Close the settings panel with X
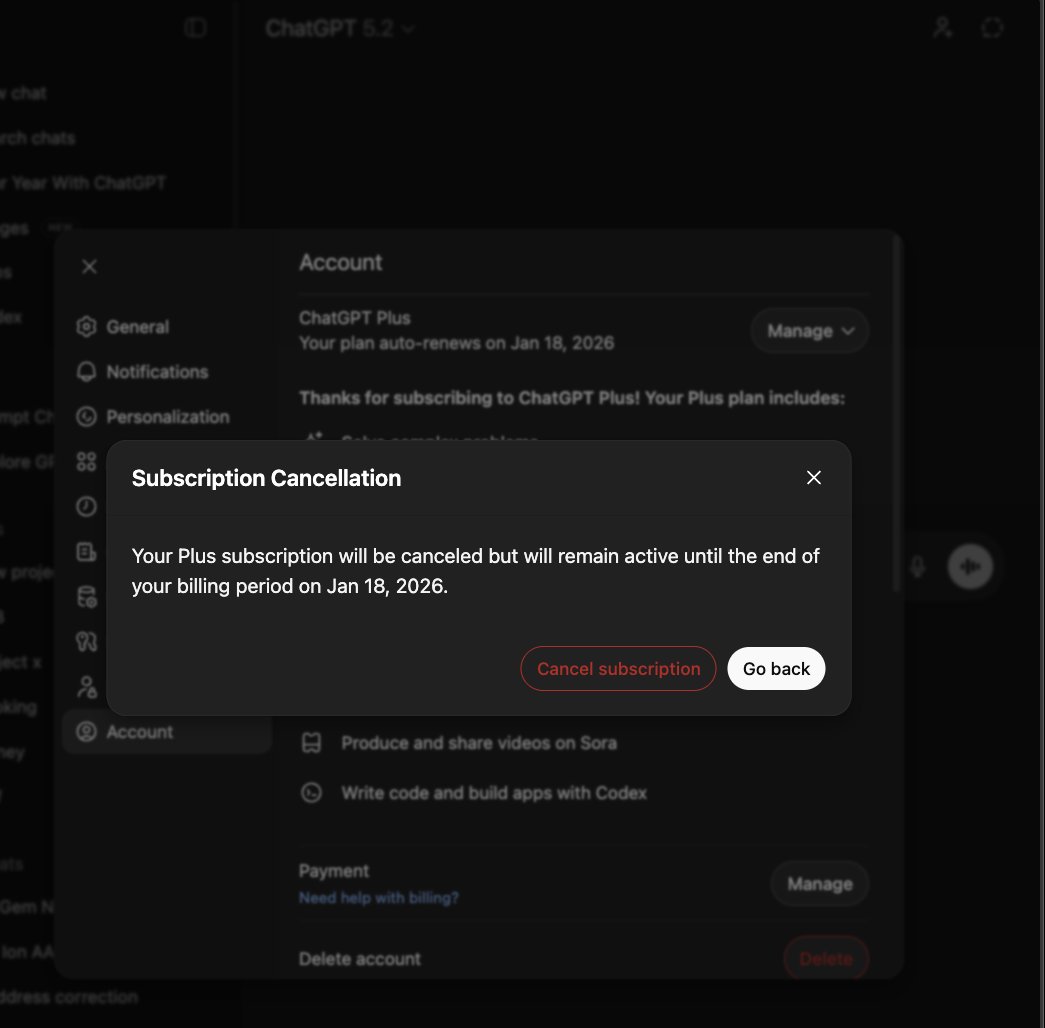The image size is (1045, 1028). (89, 267)
